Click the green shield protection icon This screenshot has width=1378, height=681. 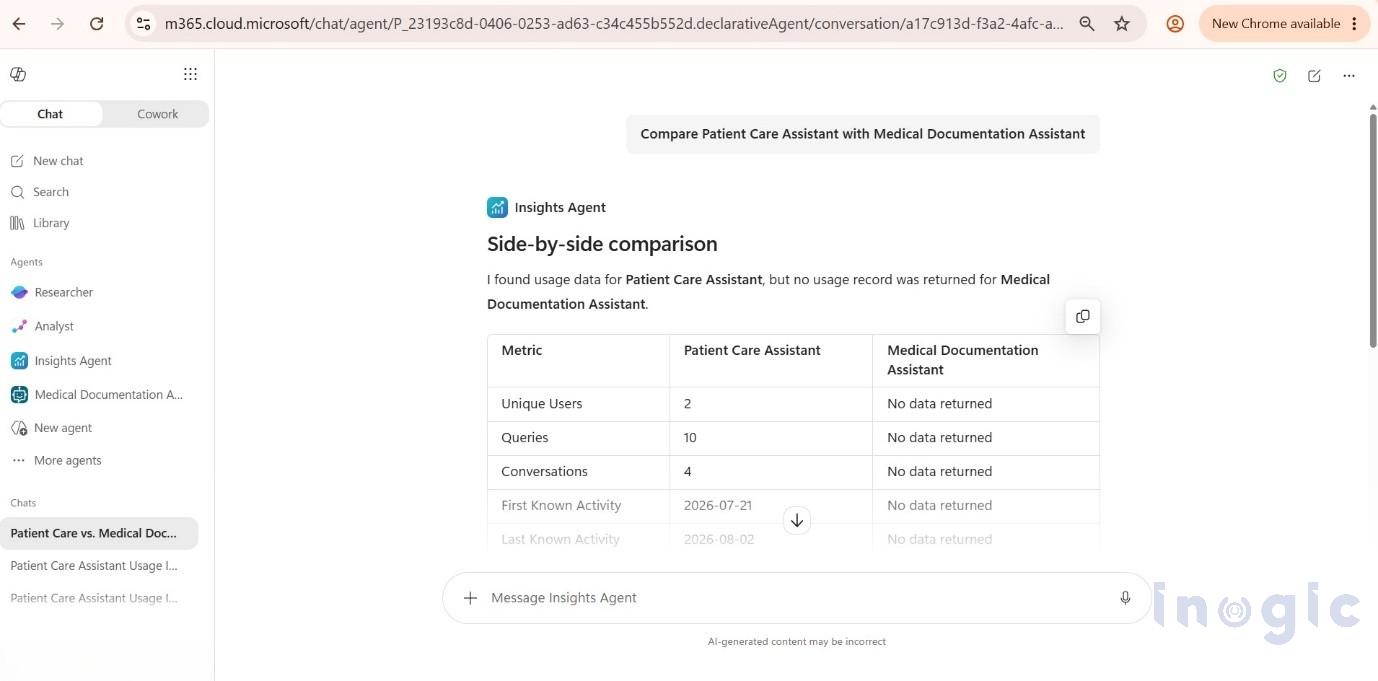1279,75
